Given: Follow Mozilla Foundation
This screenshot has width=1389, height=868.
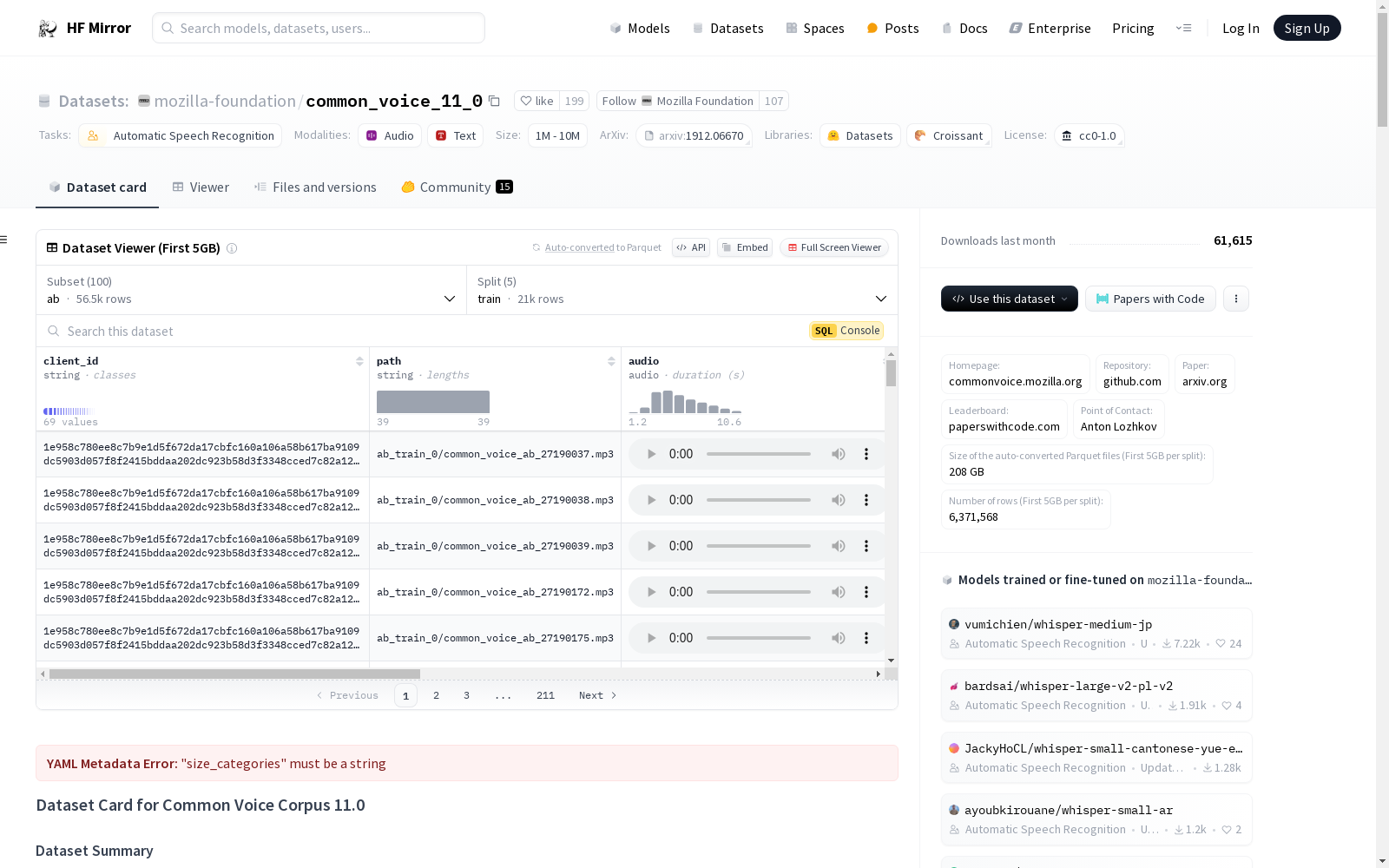Looking at the screenshot, I should coord(677,101).
